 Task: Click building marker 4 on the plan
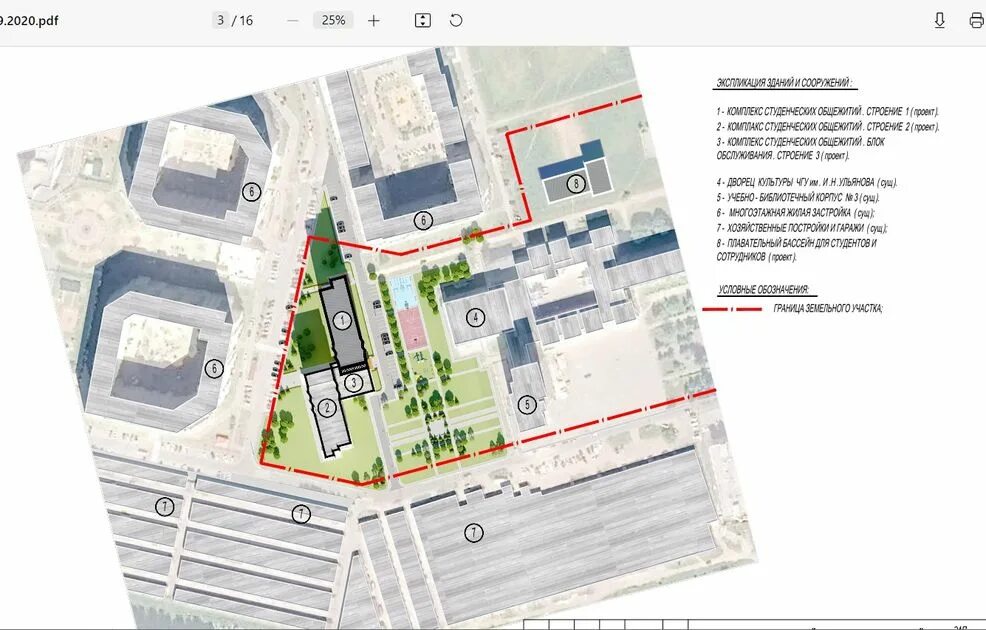[x=475, y=318]
